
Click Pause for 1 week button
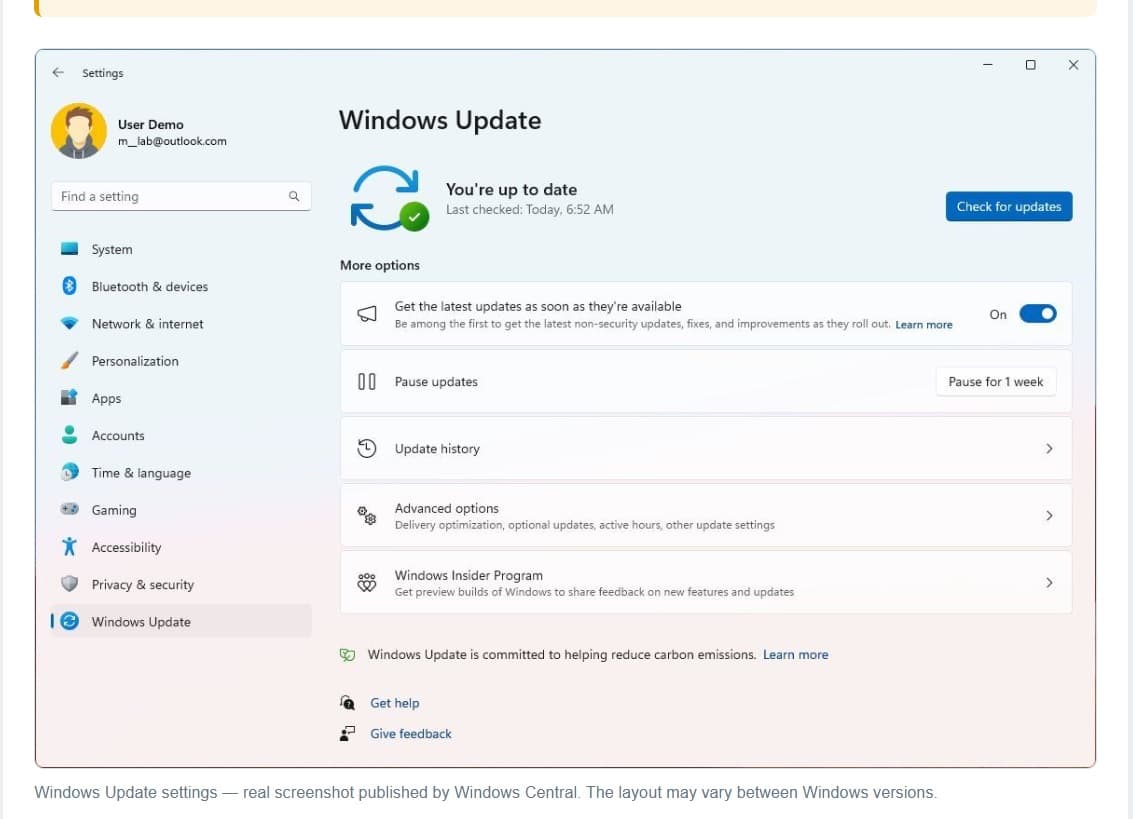tap(996, 382)
